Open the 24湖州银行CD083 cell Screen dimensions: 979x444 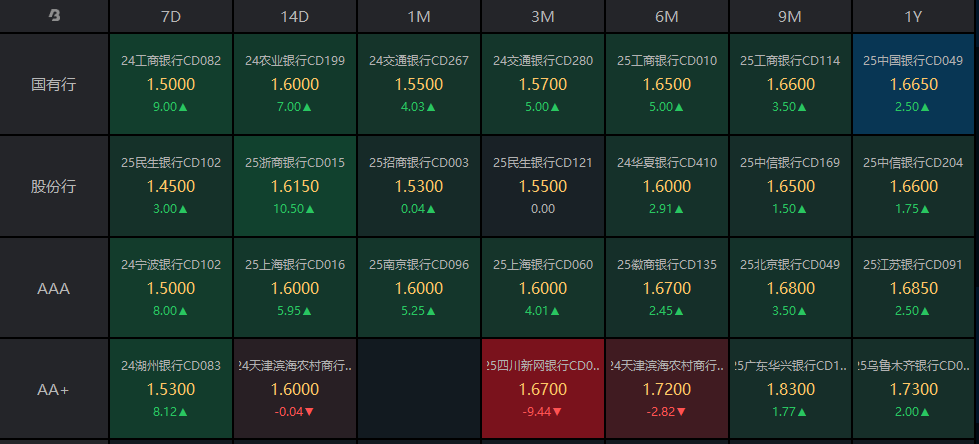coord(171,389)
